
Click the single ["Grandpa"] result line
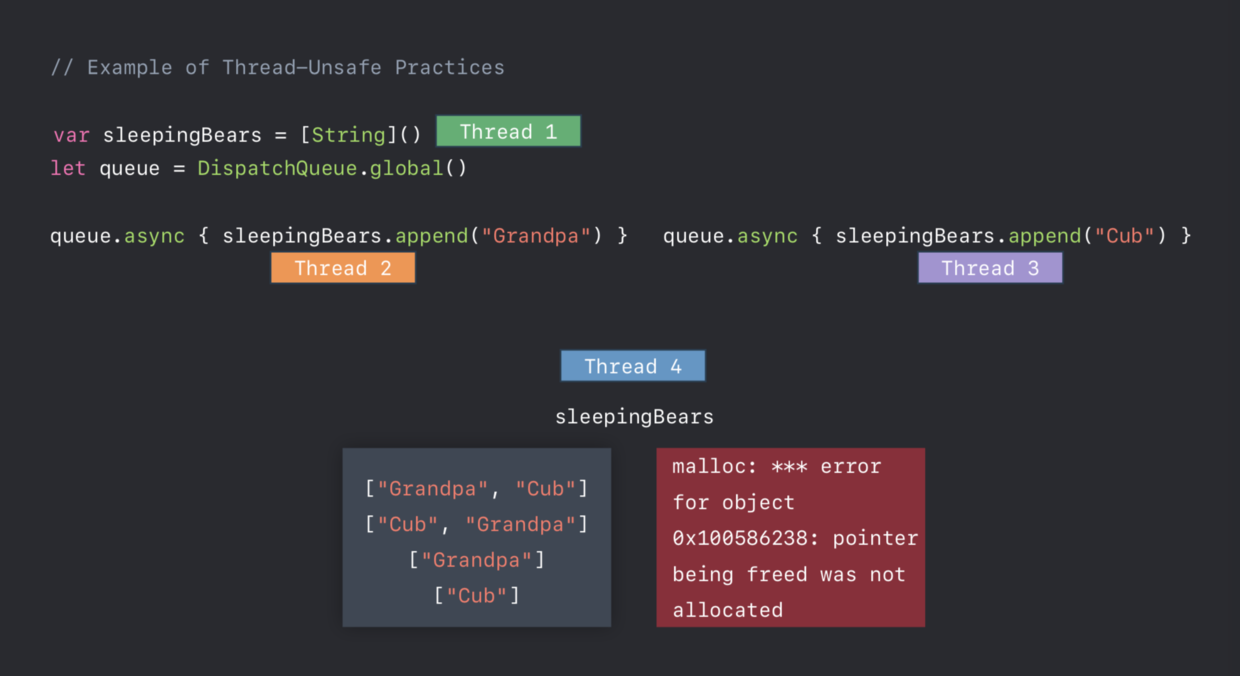(476, 560)
